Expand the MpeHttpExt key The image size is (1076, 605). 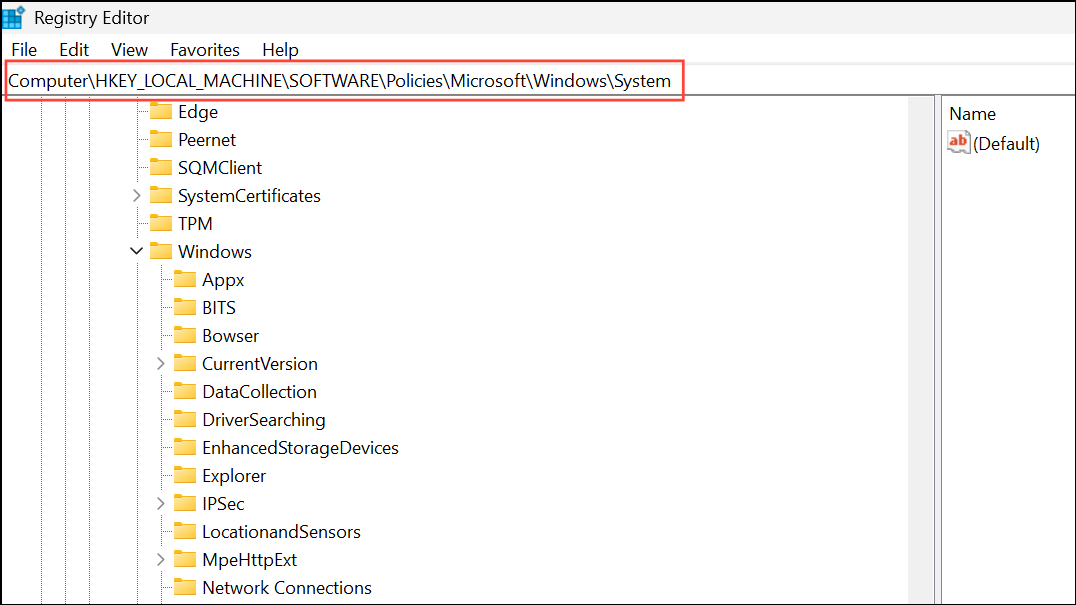tap(161, 559)
